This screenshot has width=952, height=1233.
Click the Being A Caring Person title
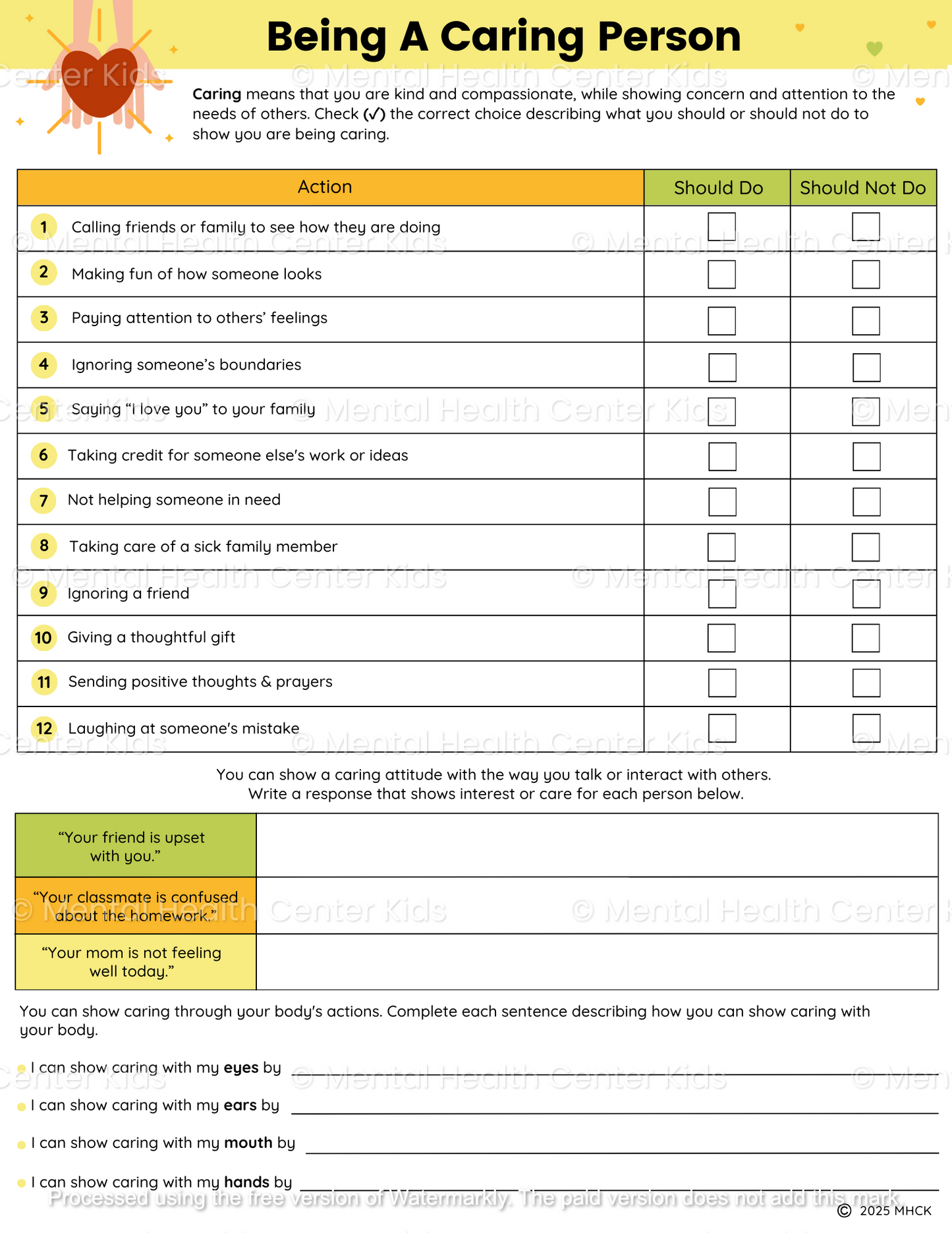[x=503, y=36]
